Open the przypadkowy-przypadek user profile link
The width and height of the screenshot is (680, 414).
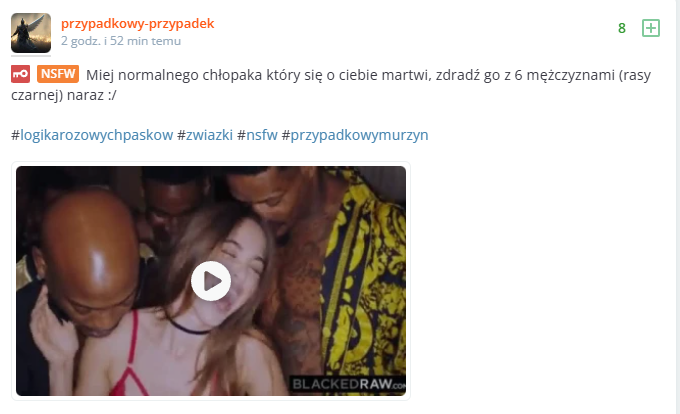[x=137, y=23]
